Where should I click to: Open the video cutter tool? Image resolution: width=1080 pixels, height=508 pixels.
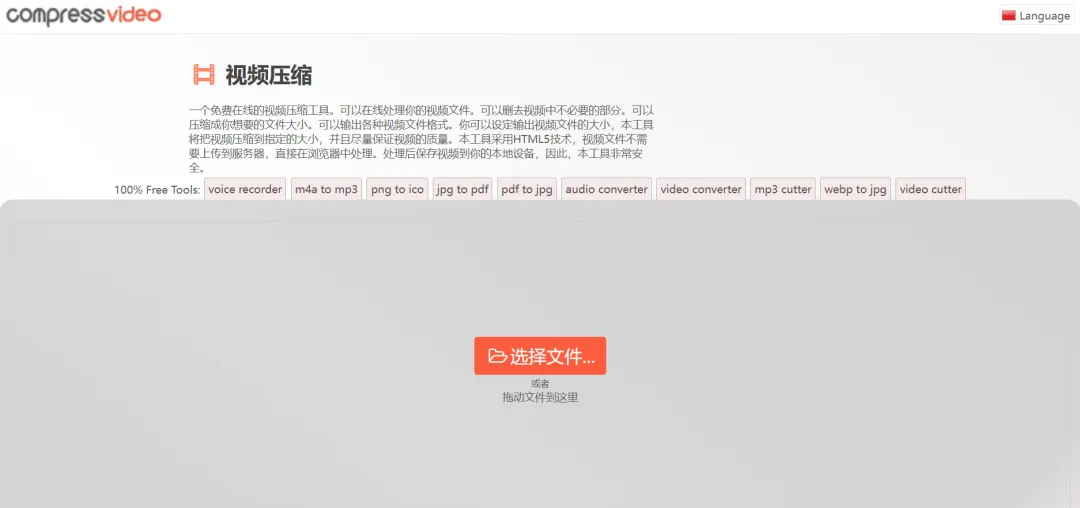click(931, 189)
